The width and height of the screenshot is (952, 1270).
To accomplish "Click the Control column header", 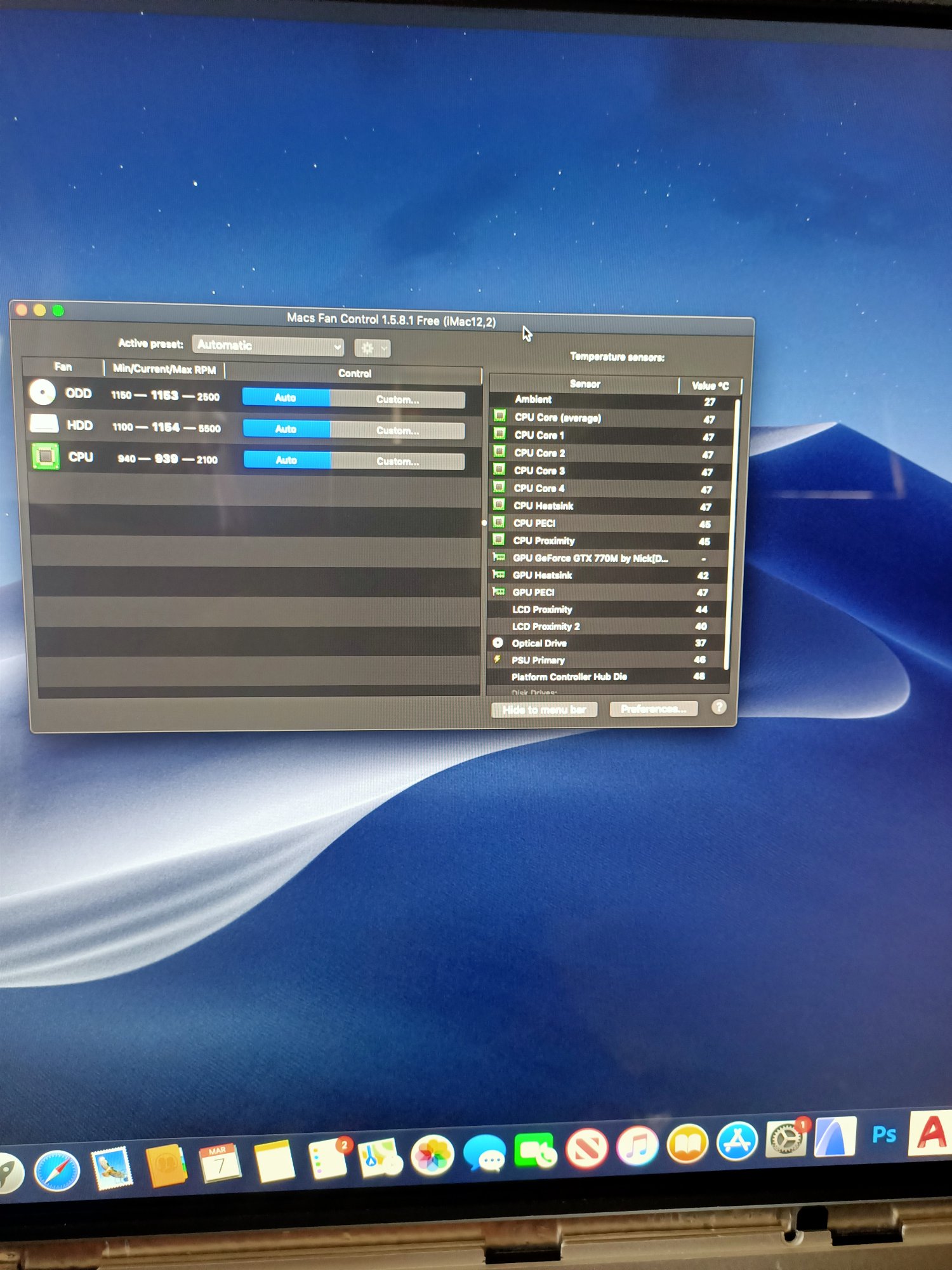I will point(354,373).
